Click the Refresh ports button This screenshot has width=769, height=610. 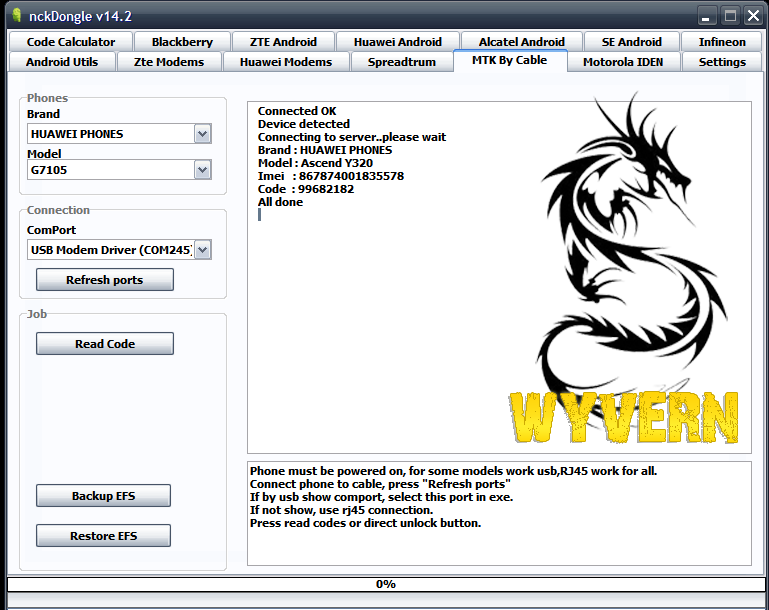pyautogui.click(x=104, y=280)
